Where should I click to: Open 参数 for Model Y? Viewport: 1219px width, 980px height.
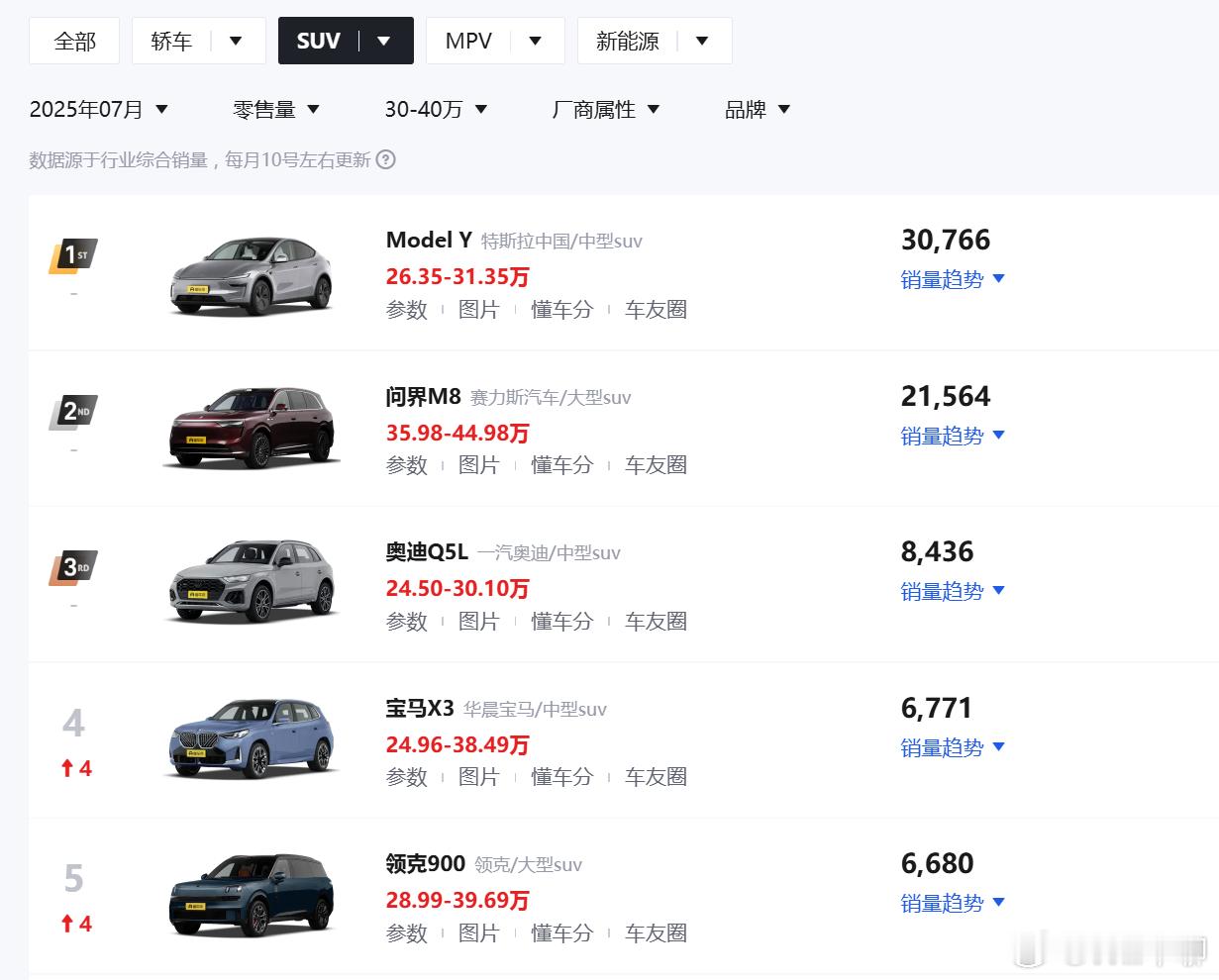coord(406,310)
